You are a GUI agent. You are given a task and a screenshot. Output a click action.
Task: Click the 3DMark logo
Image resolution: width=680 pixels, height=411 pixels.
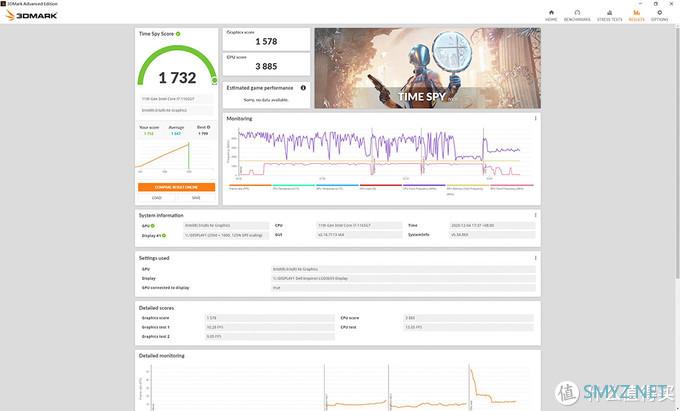click(x=31, y=16)
